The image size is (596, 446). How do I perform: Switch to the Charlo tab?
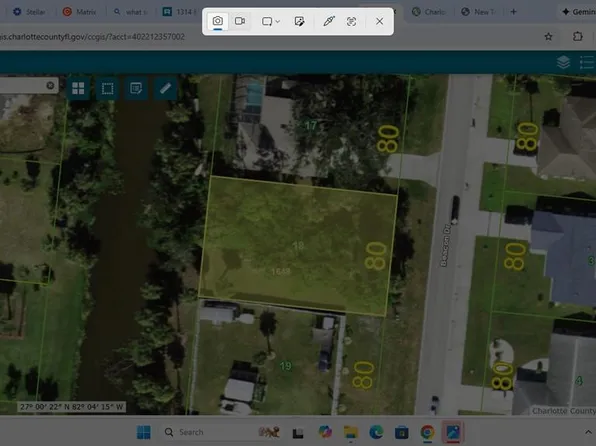[x=429, y=12]
